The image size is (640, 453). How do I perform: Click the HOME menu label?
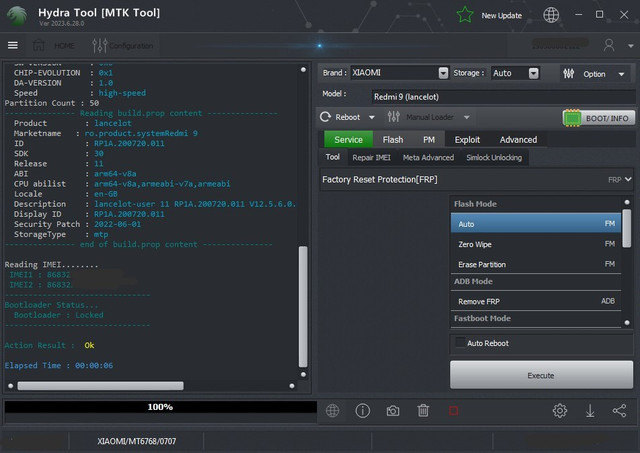tap(64, 45)
